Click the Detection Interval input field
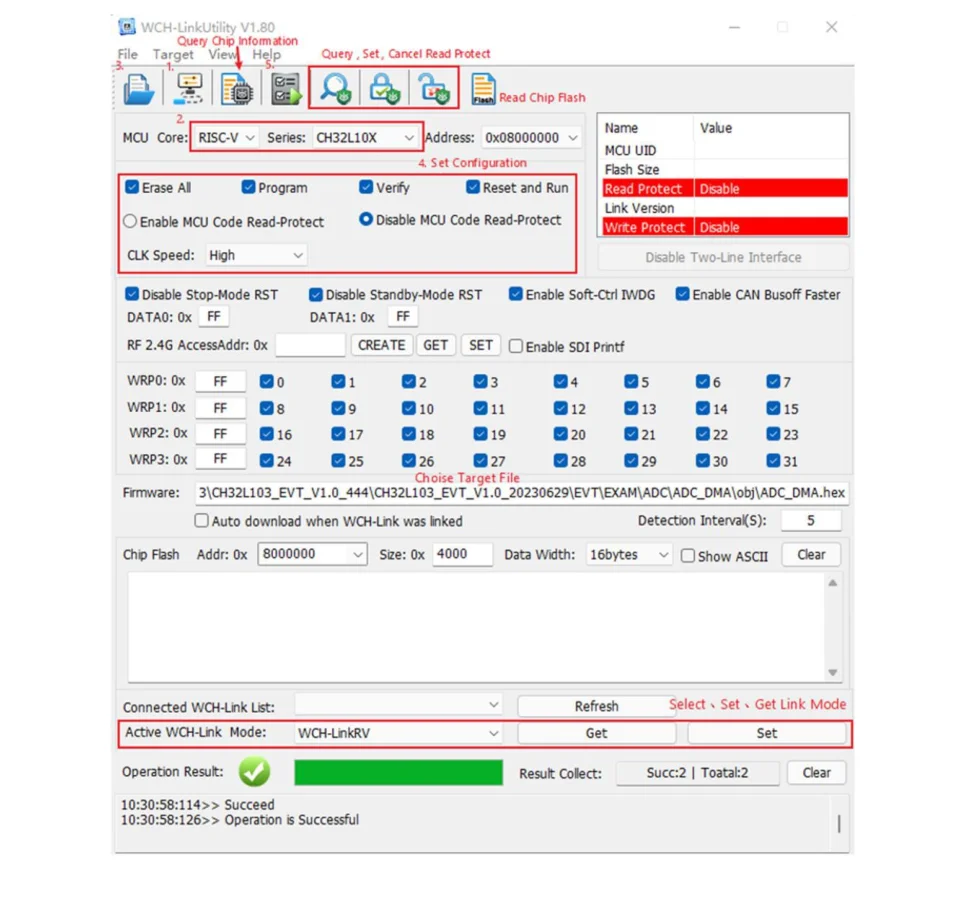The image size is (963, 906). pos(811,520)
